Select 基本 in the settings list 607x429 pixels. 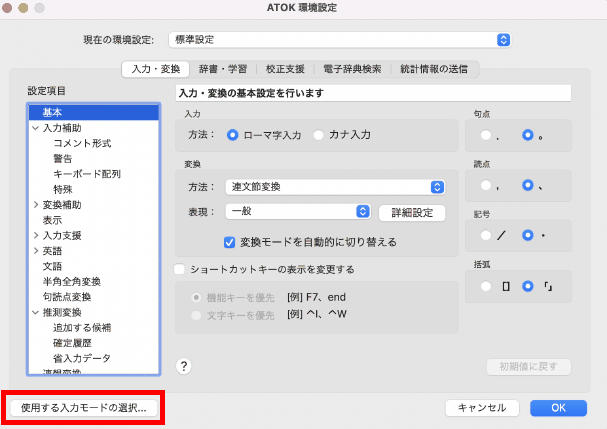coord(93,112)
